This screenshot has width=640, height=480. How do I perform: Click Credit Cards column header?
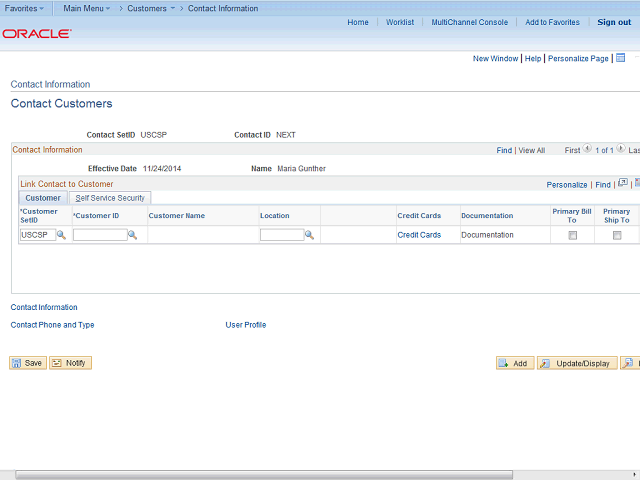pyautogui.click(x=419, y=216)
